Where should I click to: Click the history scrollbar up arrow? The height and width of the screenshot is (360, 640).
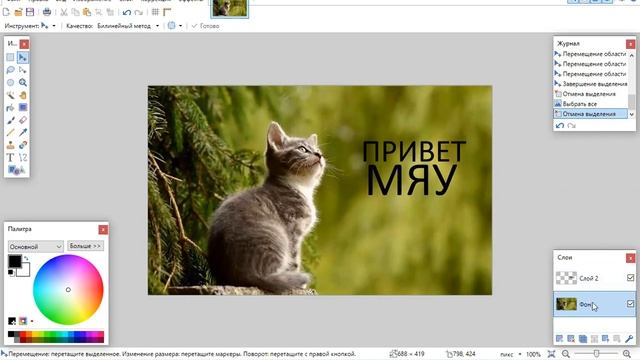pyautogui.click(x=632, y=55)
